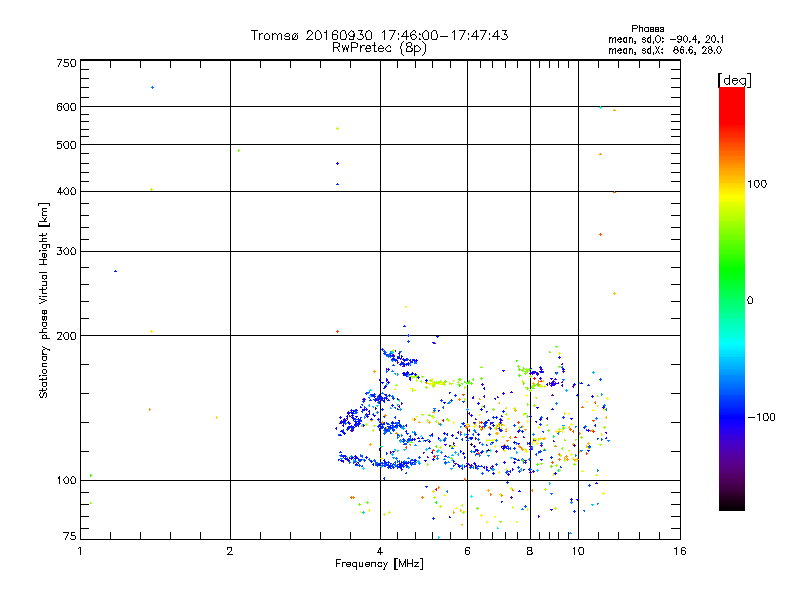Click the x-axis label '16'
800x600 pixels.
pyautogui.click(x=680, y=551)
